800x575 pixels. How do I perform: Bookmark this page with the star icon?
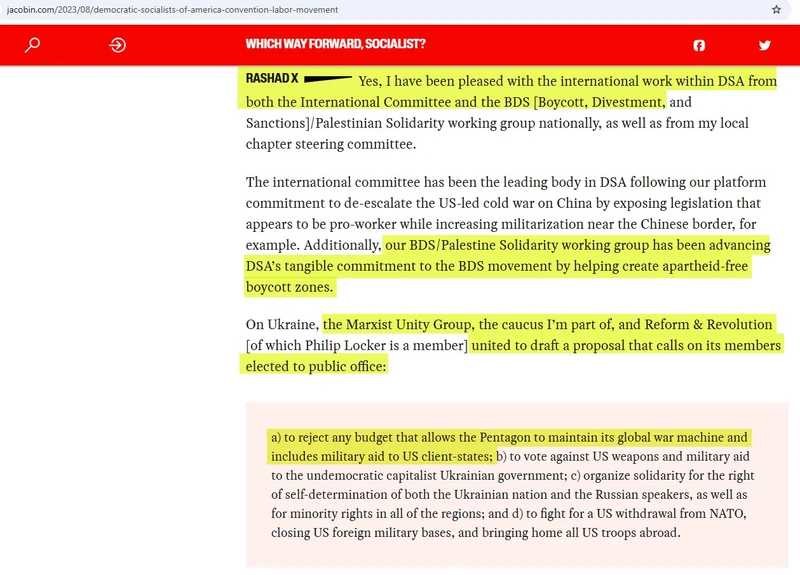click(x=777, y=9)
